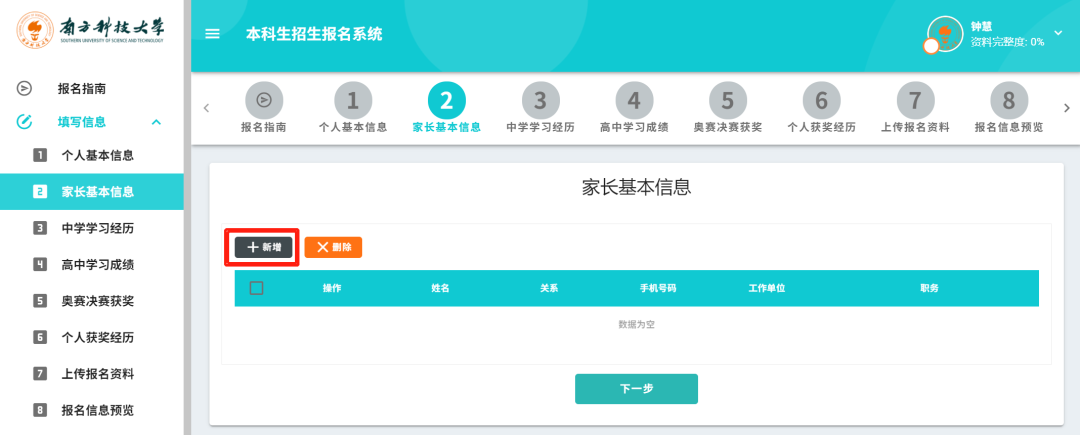Image resolution: width=1080 pixels, height=435 pixels.
Task: Click the step 1 circle icon
Action: pyautogui.click(x=352, y=100)
